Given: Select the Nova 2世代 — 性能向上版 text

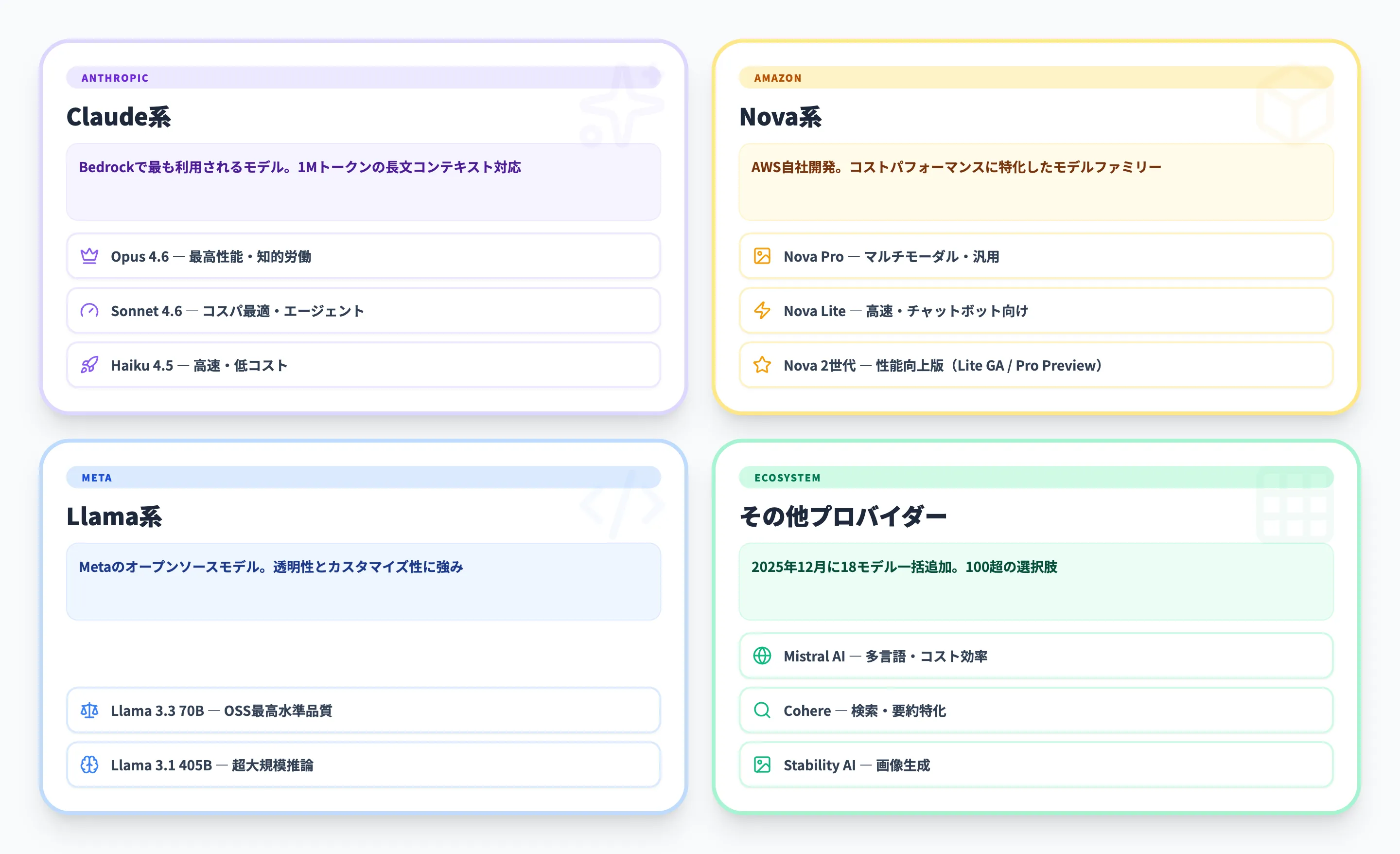Looking at the screenshot, I should [943, 365].
